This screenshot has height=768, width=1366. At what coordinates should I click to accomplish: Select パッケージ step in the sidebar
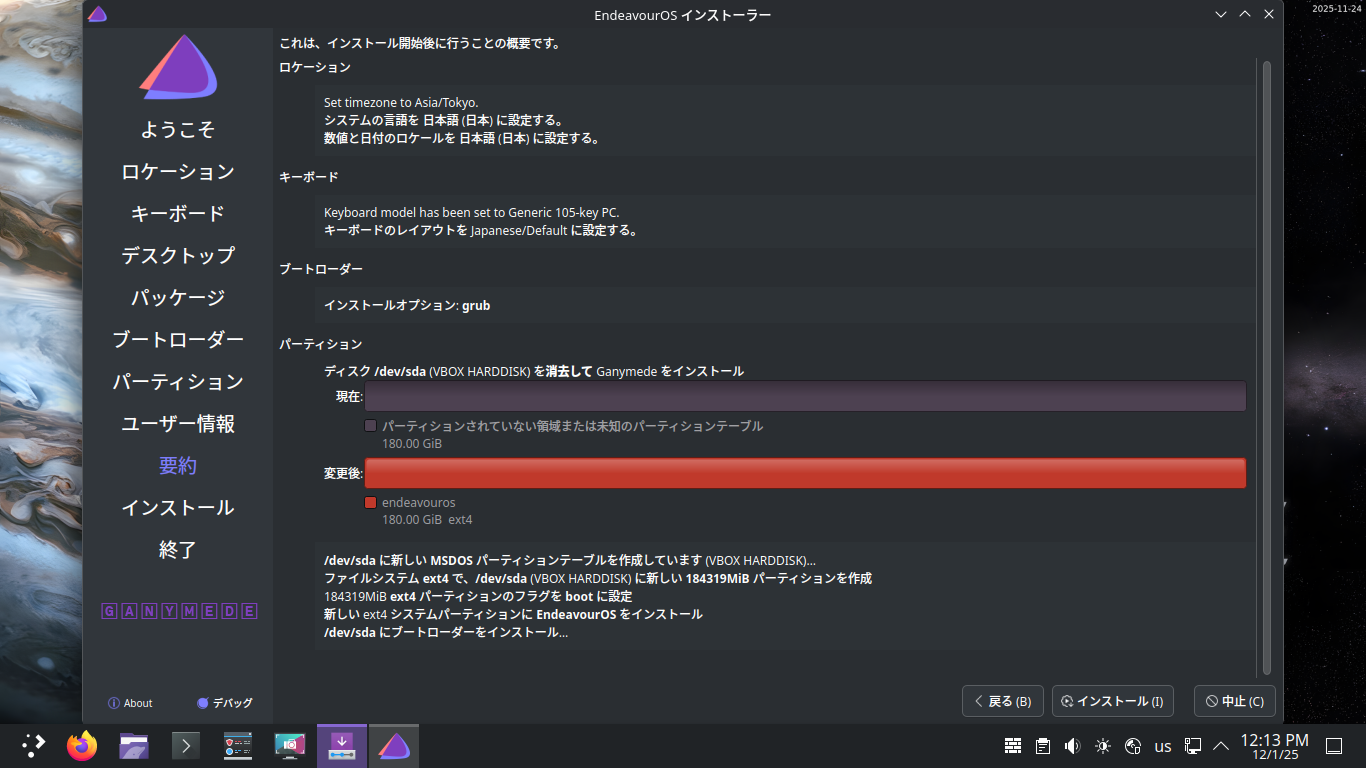(178, 298)
